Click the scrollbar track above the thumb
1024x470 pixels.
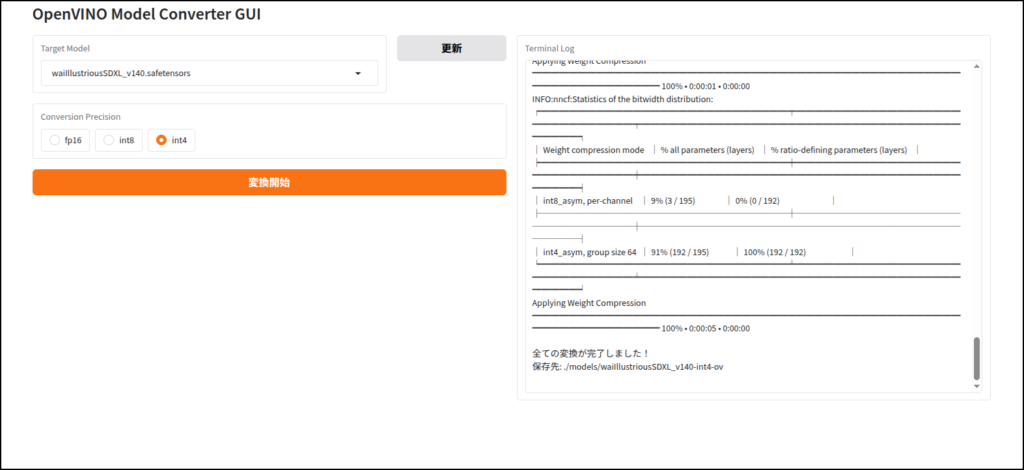(x=977, y=200)
